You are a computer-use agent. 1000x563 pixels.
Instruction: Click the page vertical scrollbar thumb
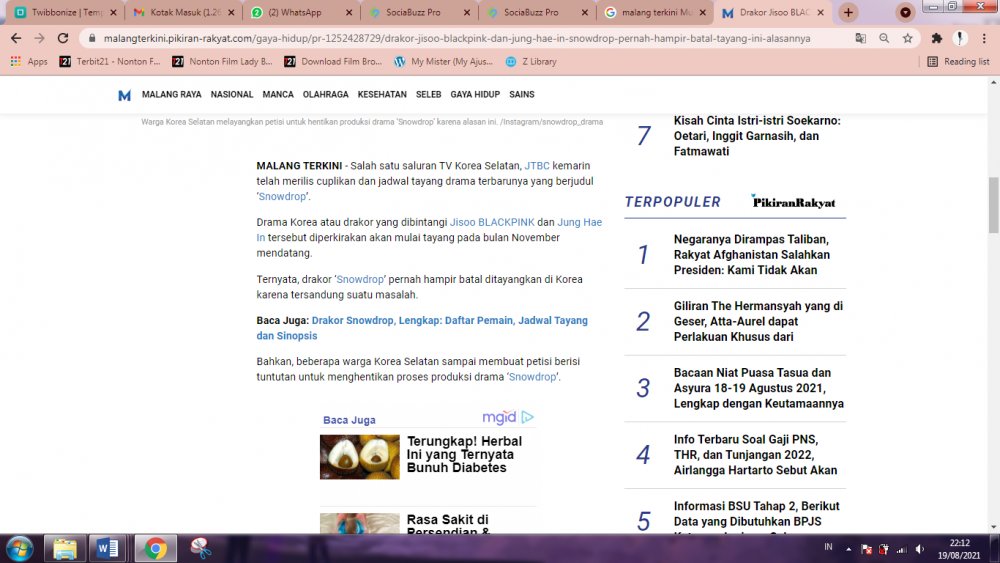994,205
